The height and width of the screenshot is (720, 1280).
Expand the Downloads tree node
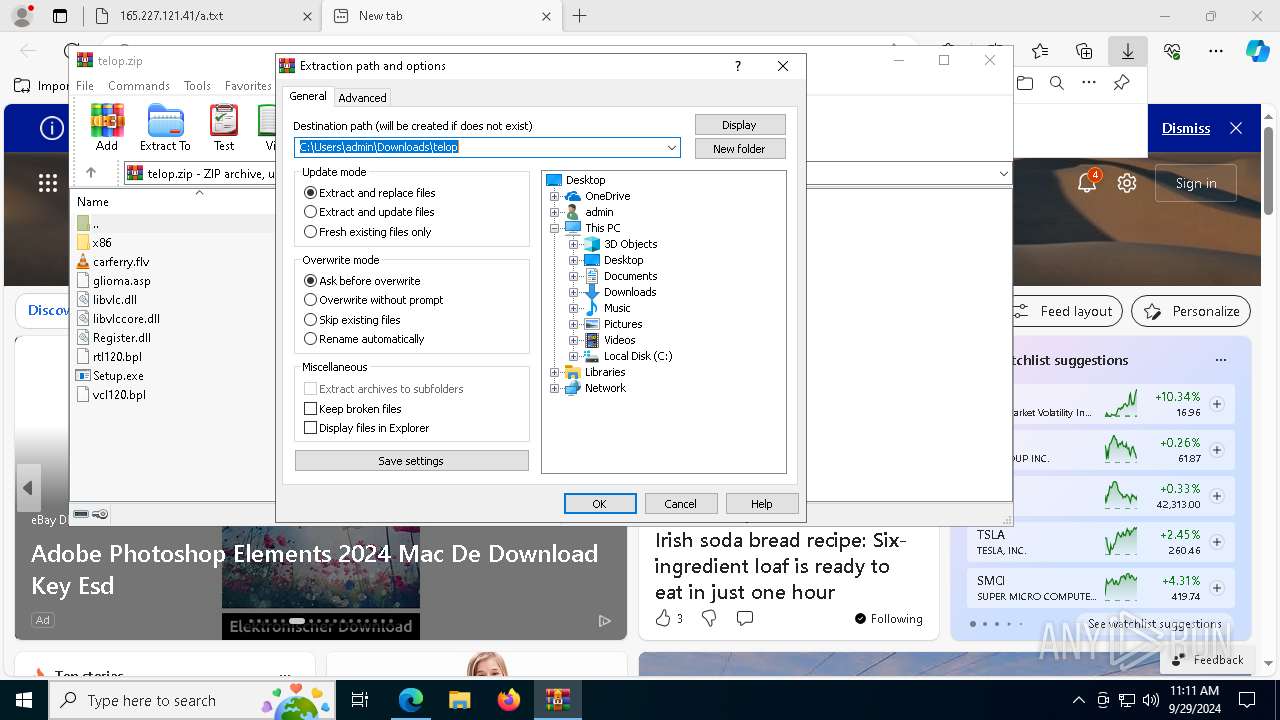(x=574, y=292)
